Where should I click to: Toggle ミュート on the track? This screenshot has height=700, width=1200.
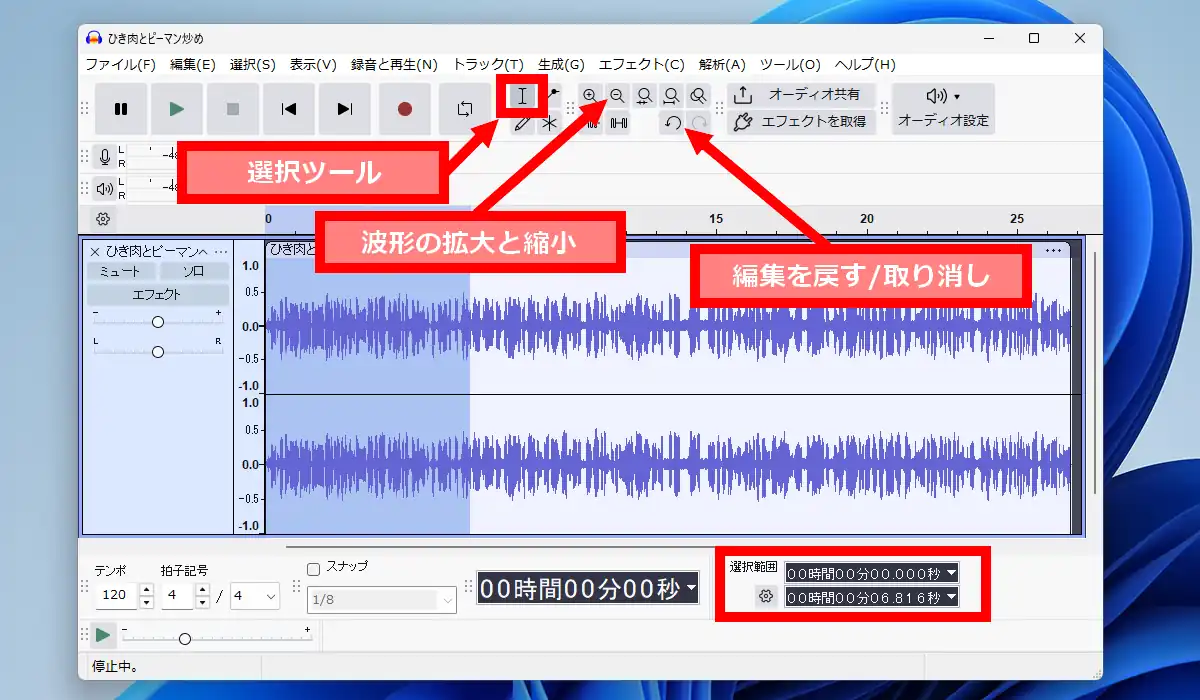(120, 271)
